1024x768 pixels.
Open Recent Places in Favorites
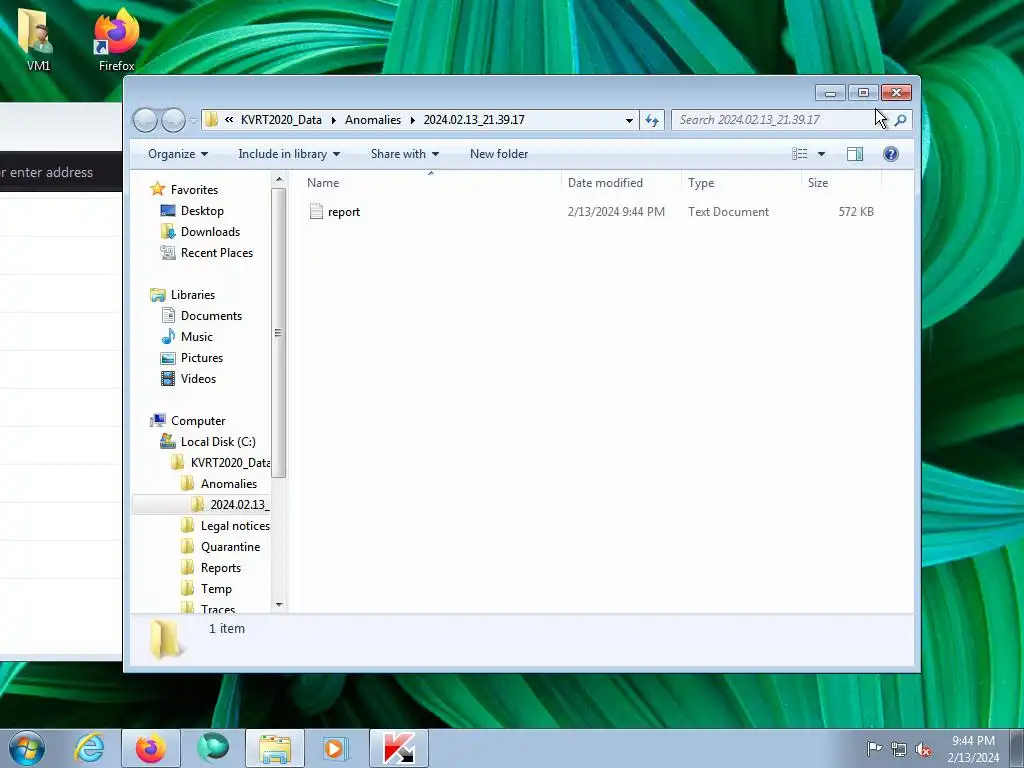click(216, 253)
